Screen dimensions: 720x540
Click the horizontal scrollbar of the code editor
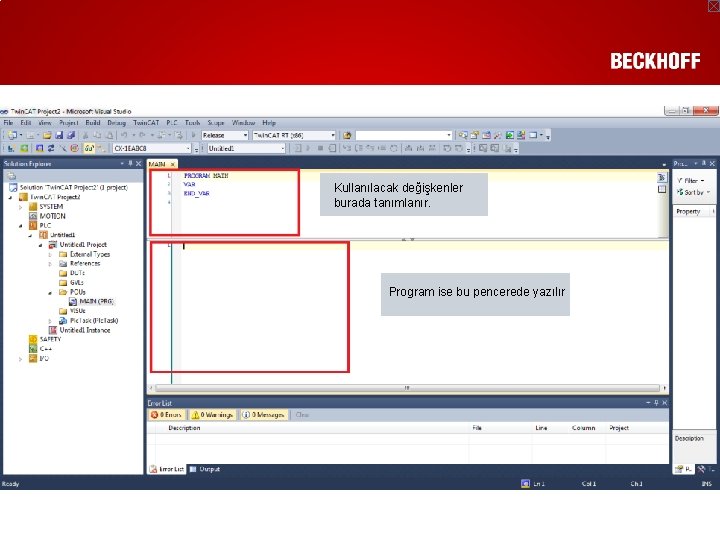(x=407, y=388)
